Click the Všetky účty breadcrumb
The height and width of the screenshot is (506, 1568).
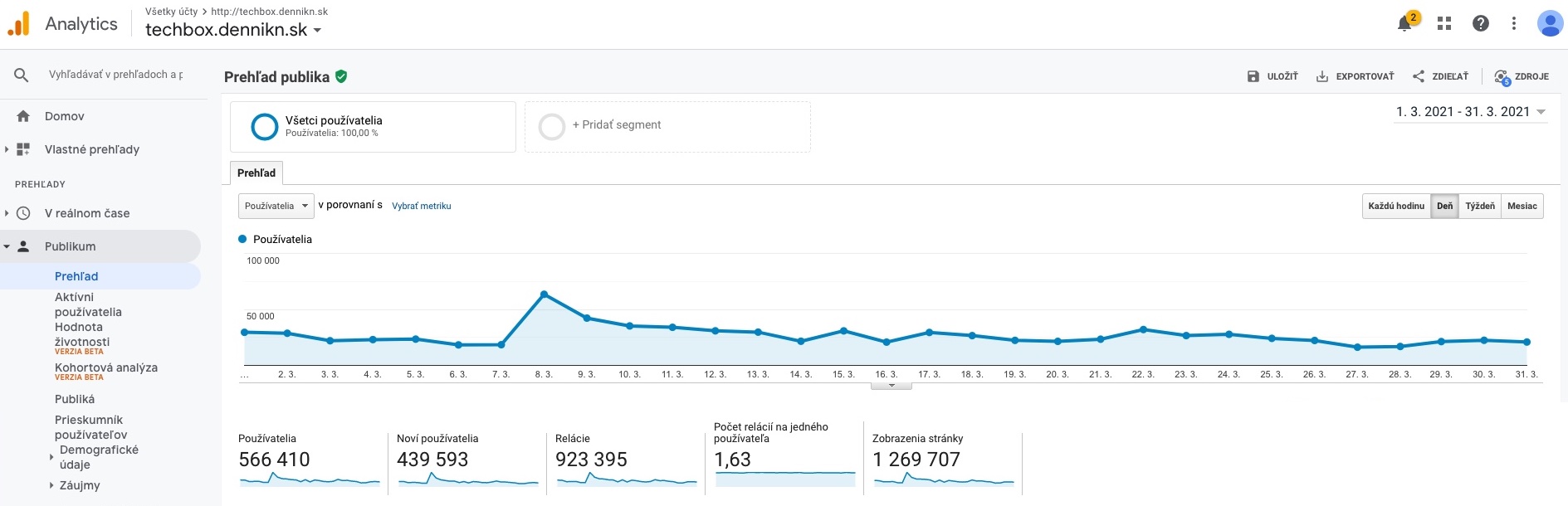pos(172,12)
